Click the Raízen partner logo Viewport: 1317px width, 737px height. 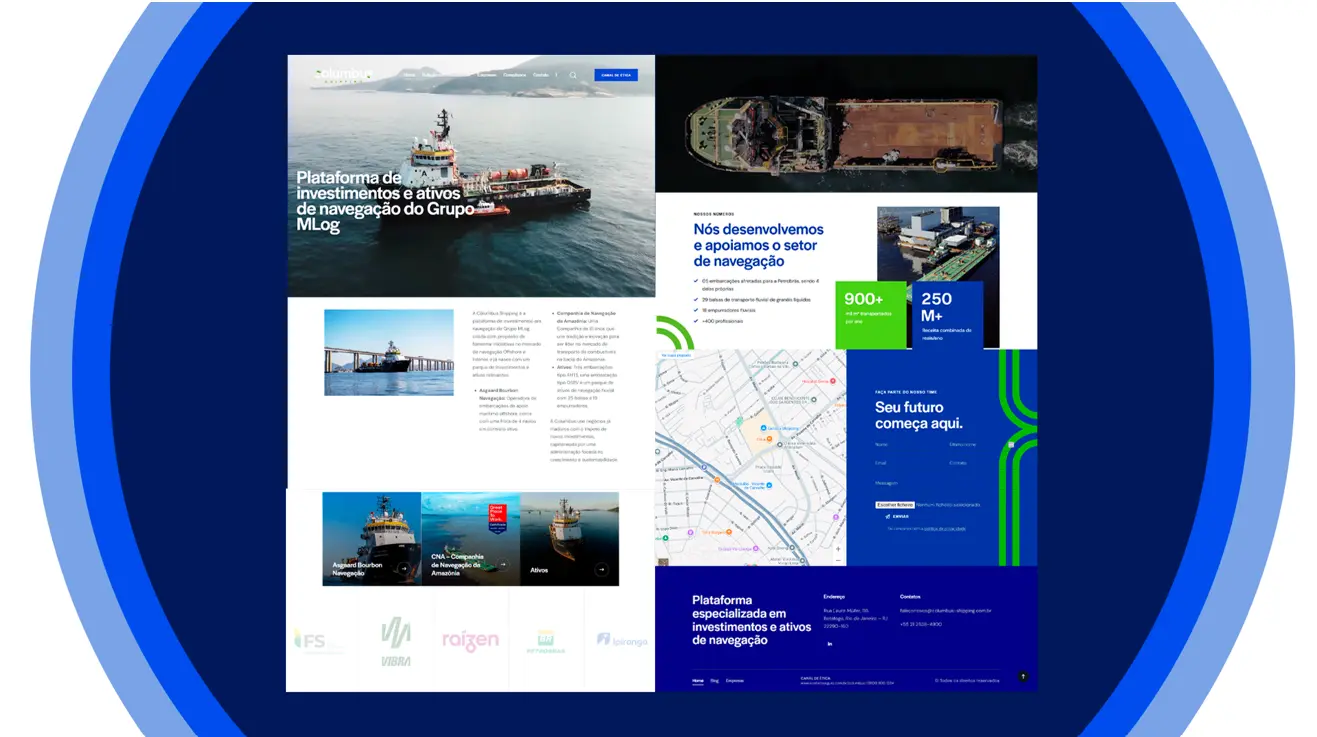[470, 640]
